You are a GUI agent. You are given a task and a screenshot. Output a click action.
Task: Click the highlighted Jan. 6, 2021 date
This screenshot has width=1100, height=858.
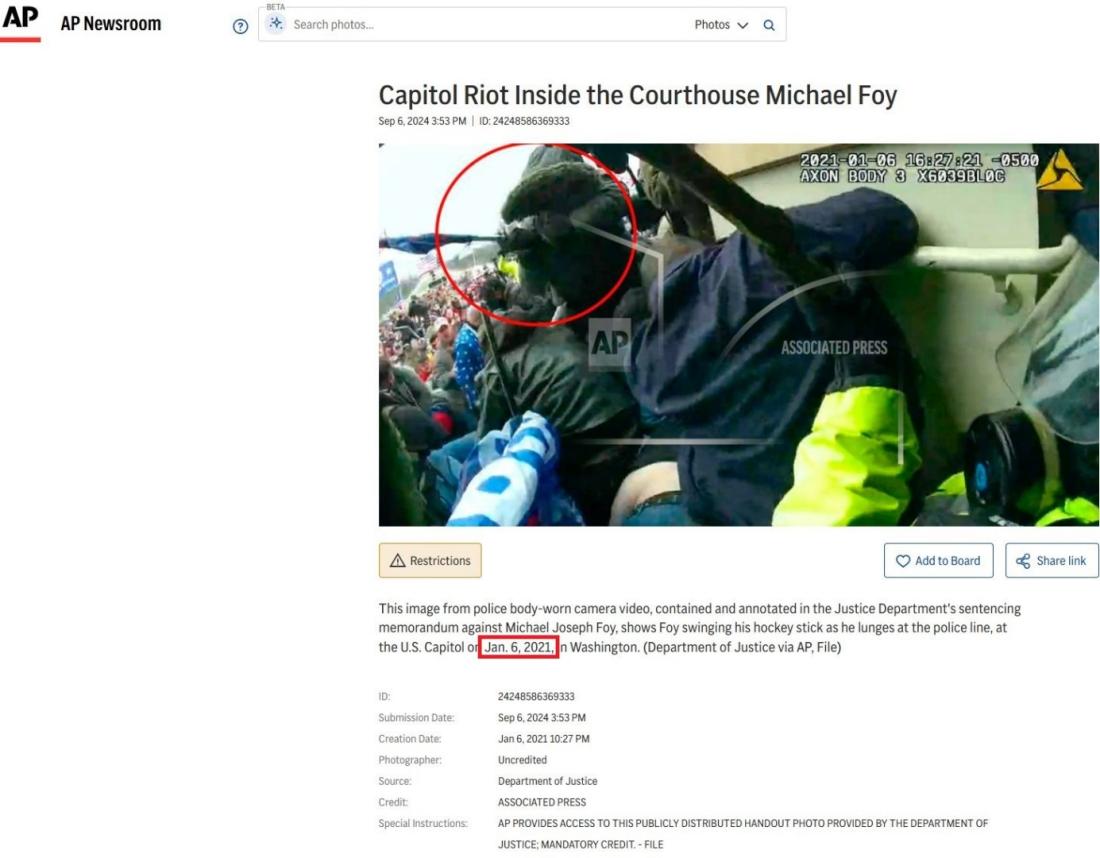518,647
